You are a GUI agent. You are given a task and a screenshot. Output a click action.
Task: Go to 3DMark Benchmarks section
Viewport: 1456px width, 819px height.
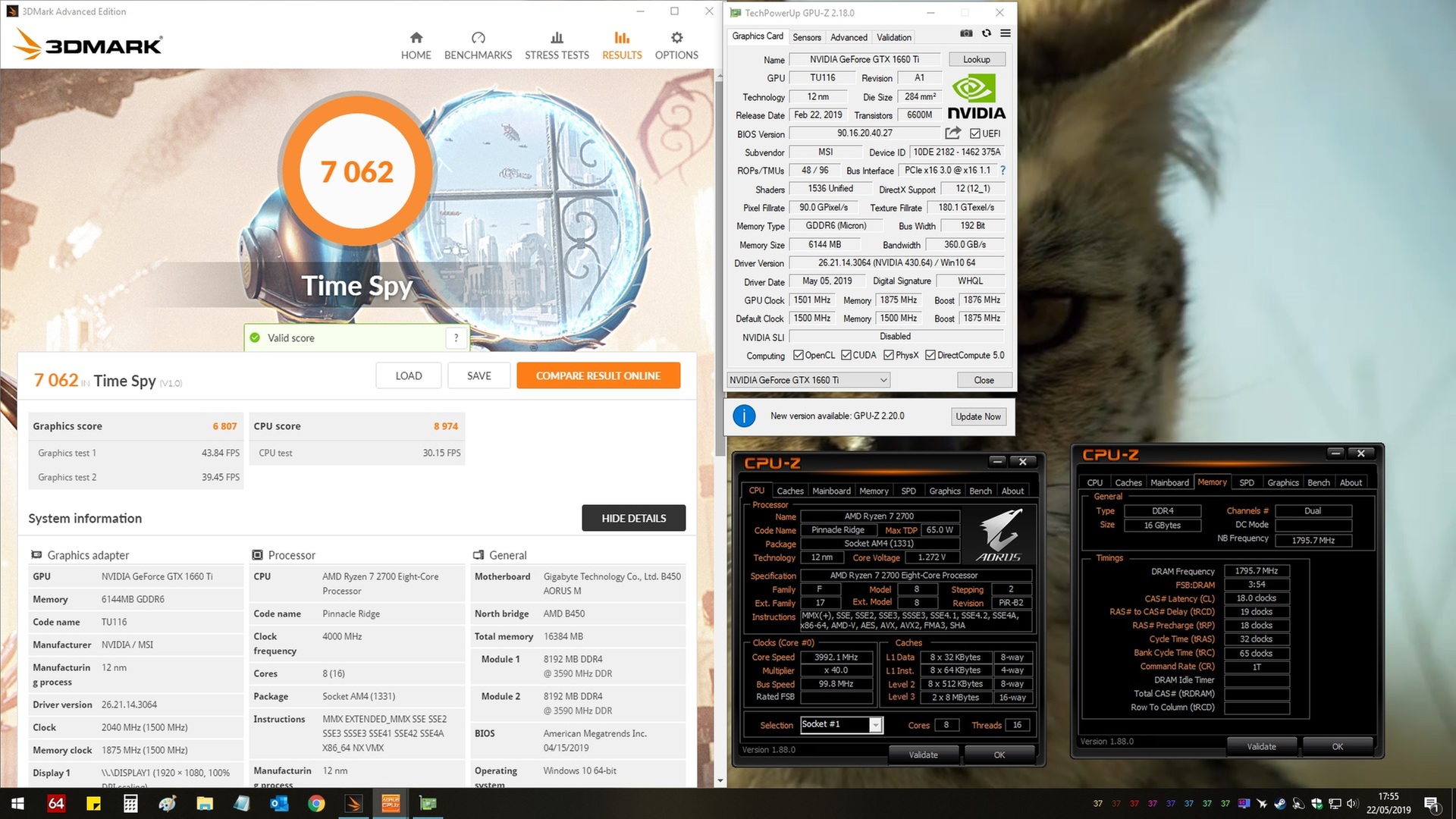478,45
